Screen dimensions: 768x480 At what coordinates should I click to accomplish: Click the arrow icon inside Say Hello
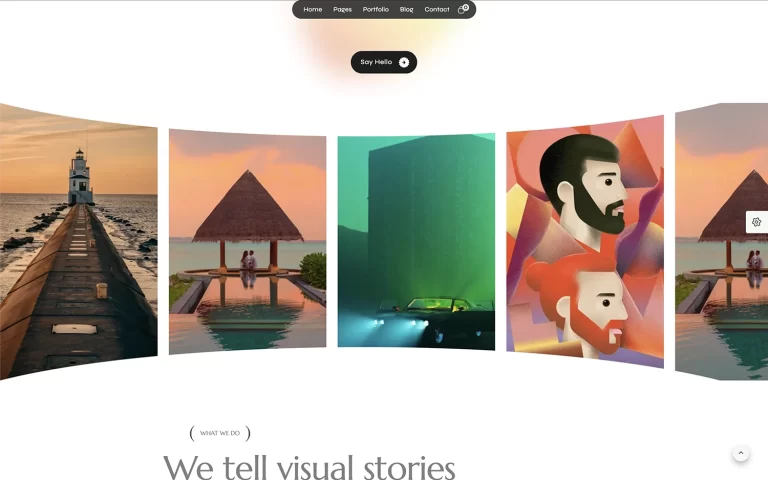pos(404,62)
